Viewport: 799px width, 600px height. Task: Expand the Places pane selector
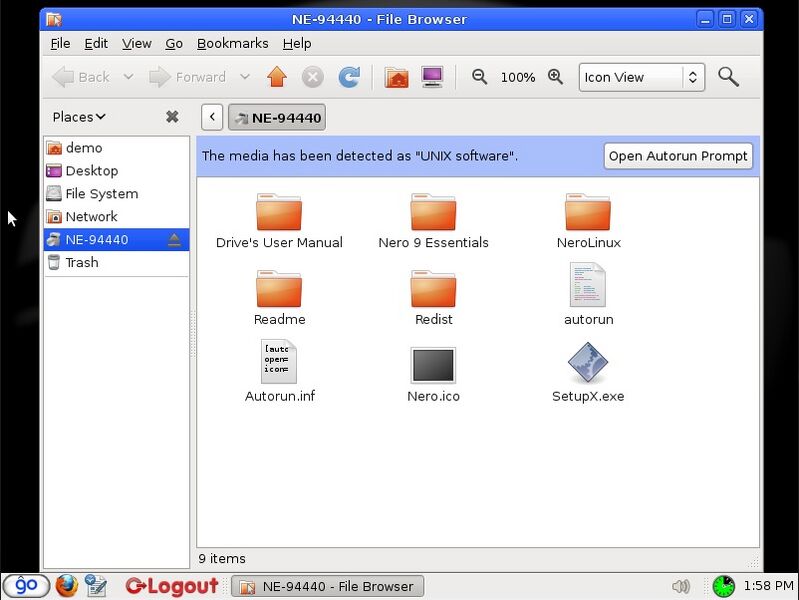(x=79, y=117)
